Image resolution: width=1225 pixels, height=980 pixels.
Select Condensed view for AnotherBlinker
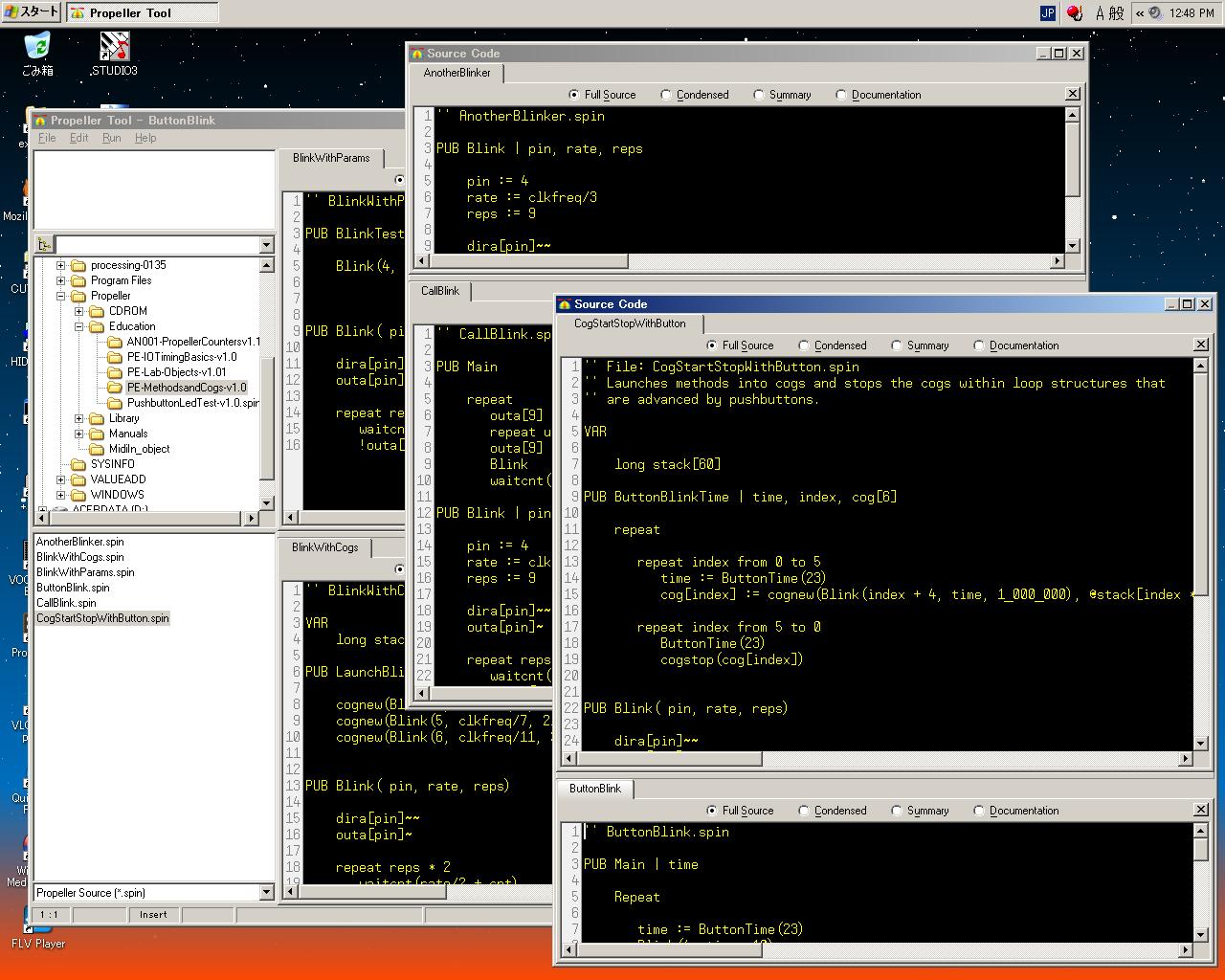pyautogui.click(x=668, y=95)
